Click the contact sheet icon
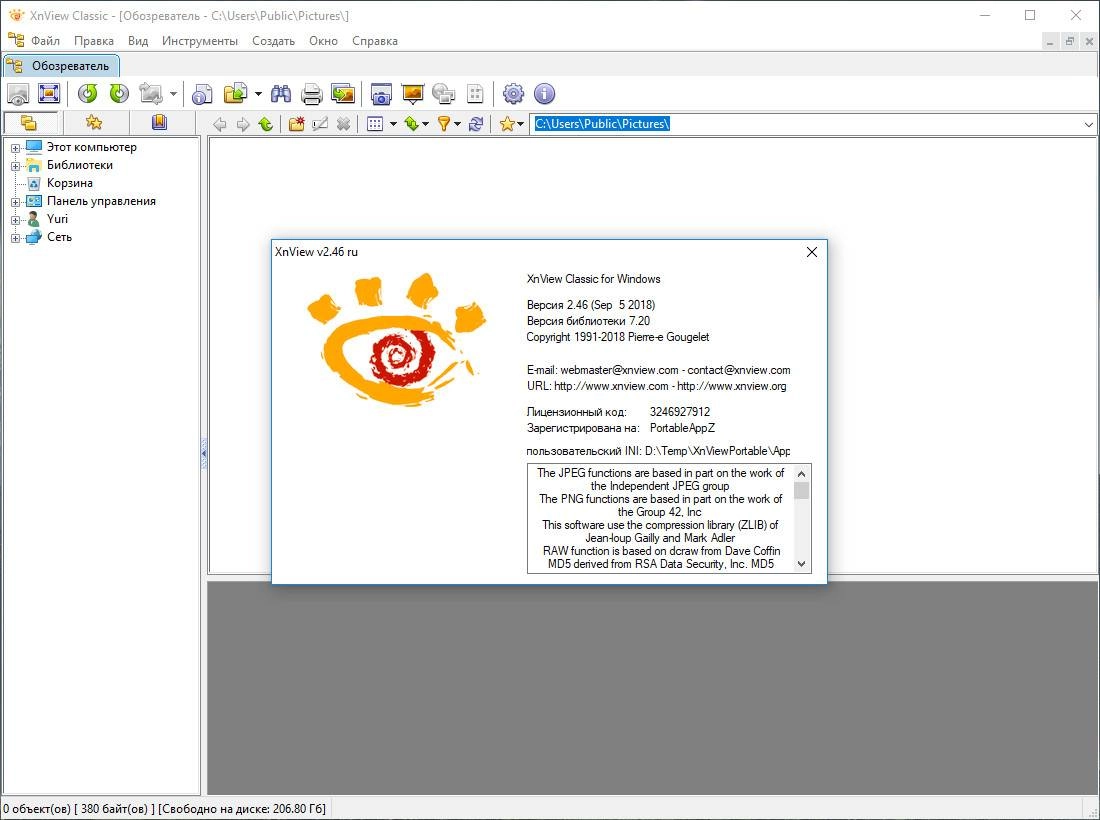Image resolution: width=1100 pixels, height=820 pixels. [475, 93]
